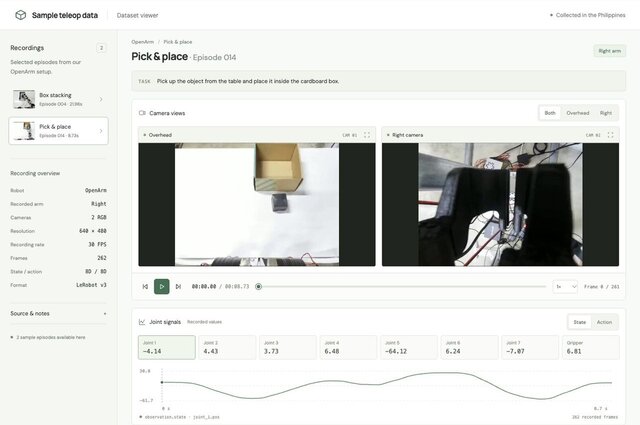Click the playback timeline scrubber handle
Image resolution: width=640 pixels, height=425 pixels.
(x=258, y=287)
